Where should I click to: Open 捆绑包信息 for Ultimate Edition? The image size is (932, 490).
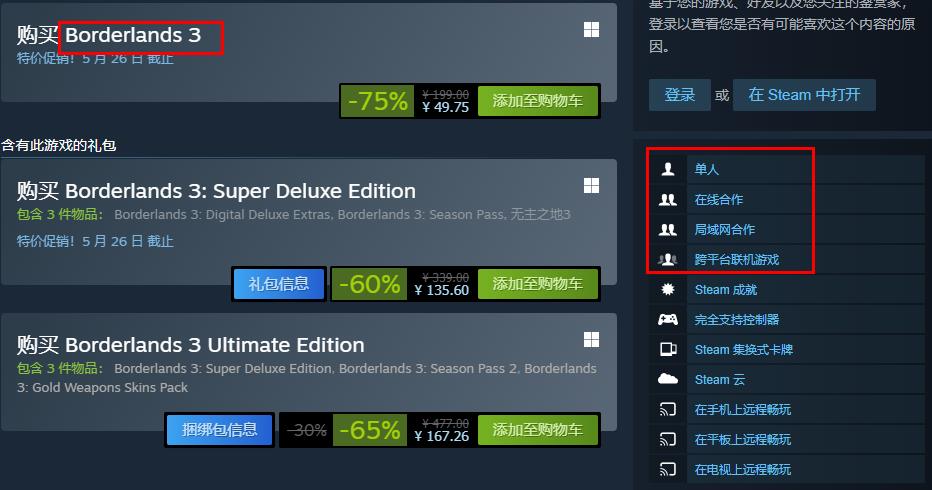tap(219, 429)
